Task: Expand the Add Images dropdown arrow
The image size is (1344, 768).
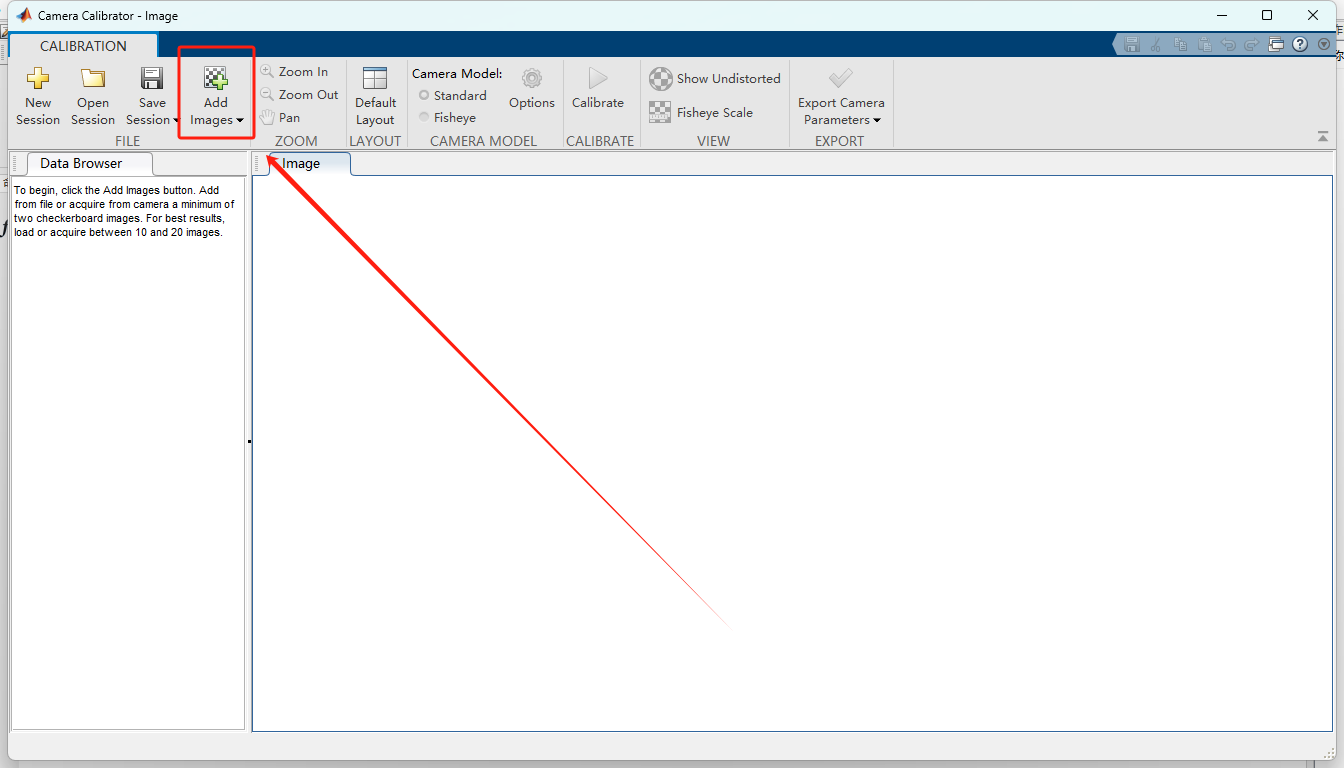Action: click(x=240, y=121)
